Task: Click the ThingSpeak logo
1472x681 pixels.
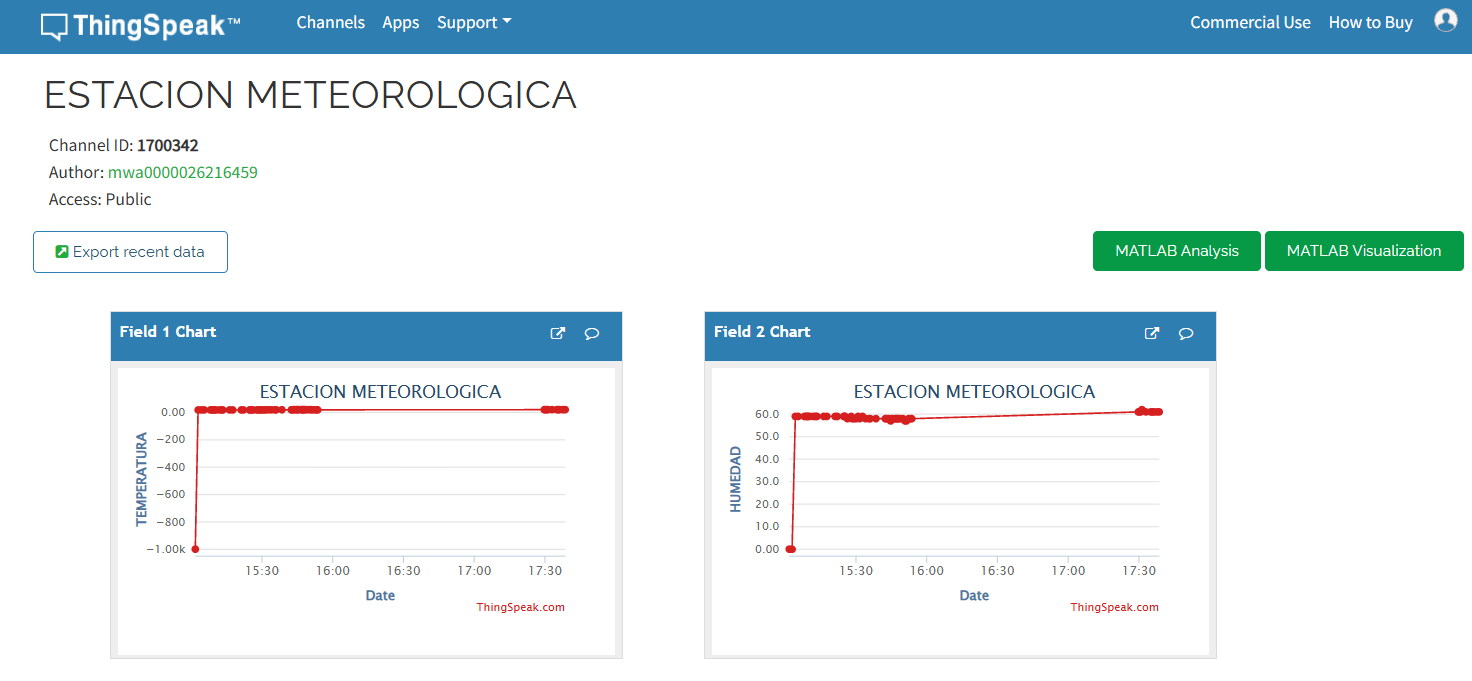Action: coord(140,25)
